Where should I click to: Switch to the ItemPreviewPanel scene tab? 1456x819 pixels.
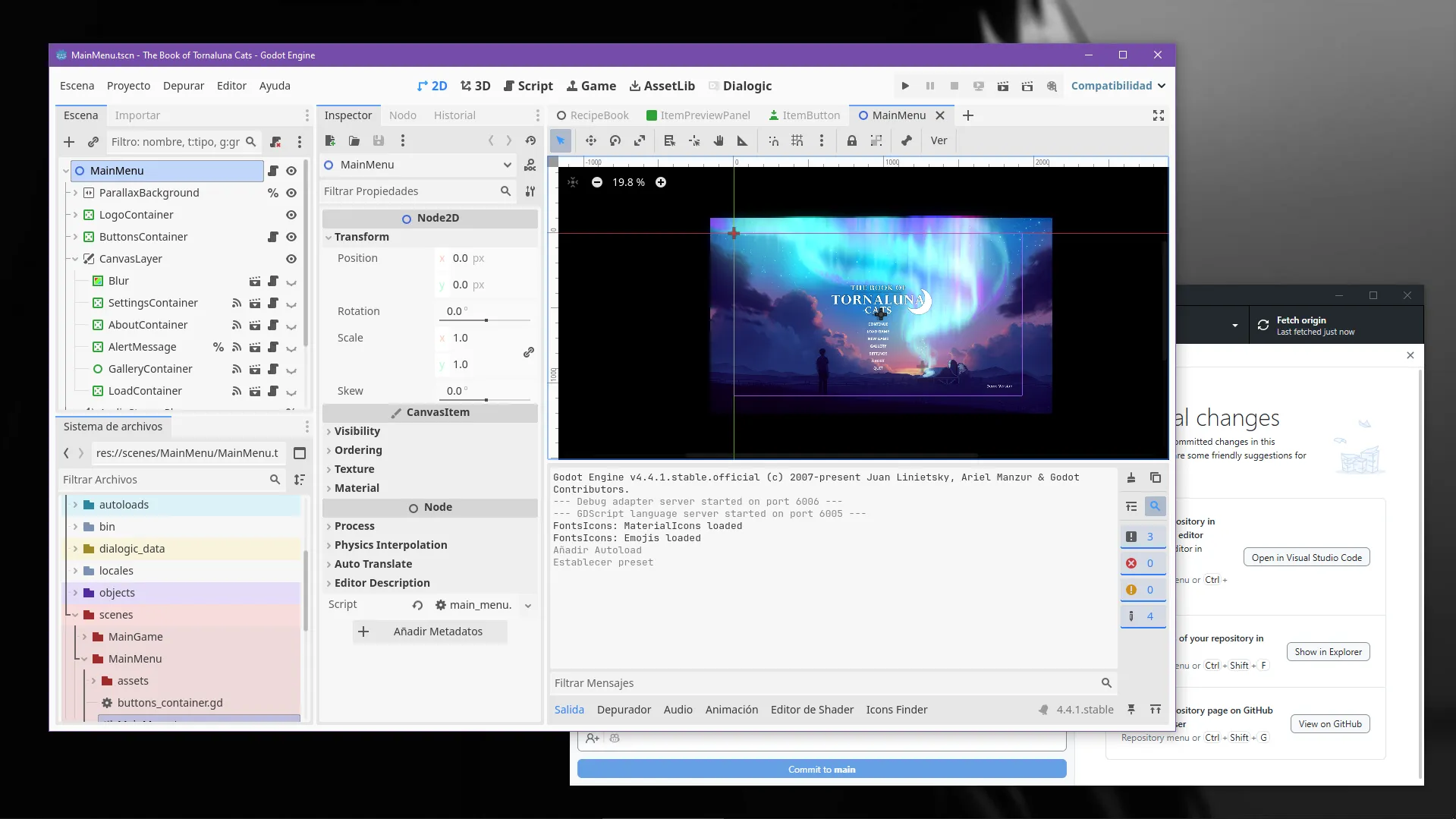698,115
